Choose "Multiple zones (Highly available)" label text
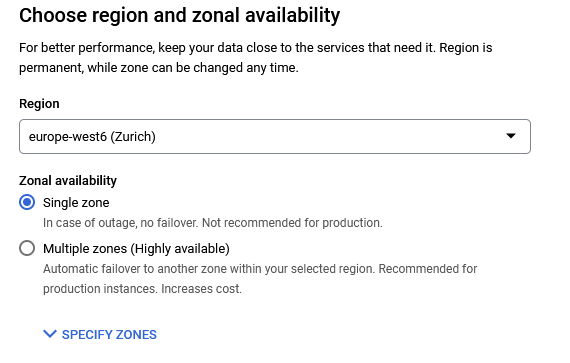The image size is (570, 363). coord(136,249)
